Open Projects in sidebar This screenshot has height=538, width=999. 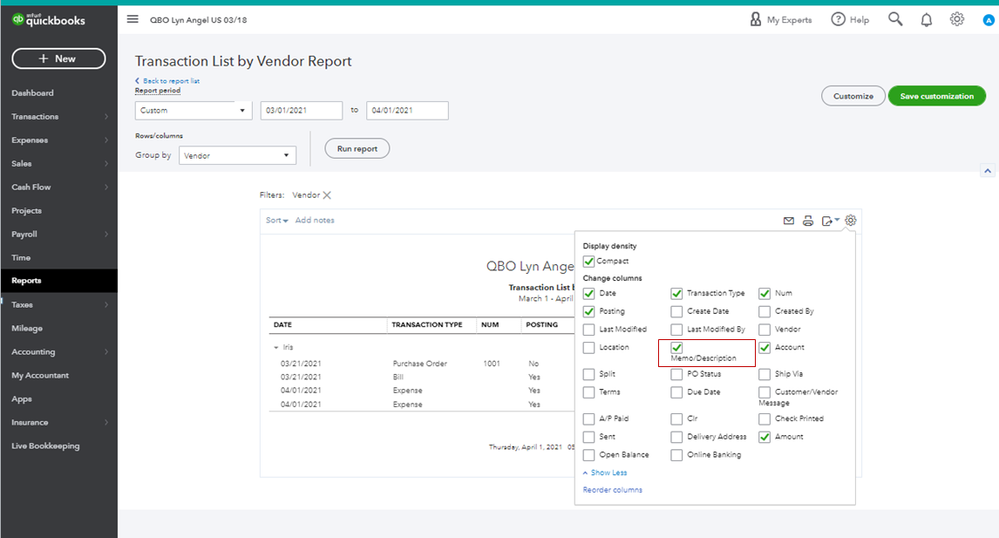click(x=27, y=211)
